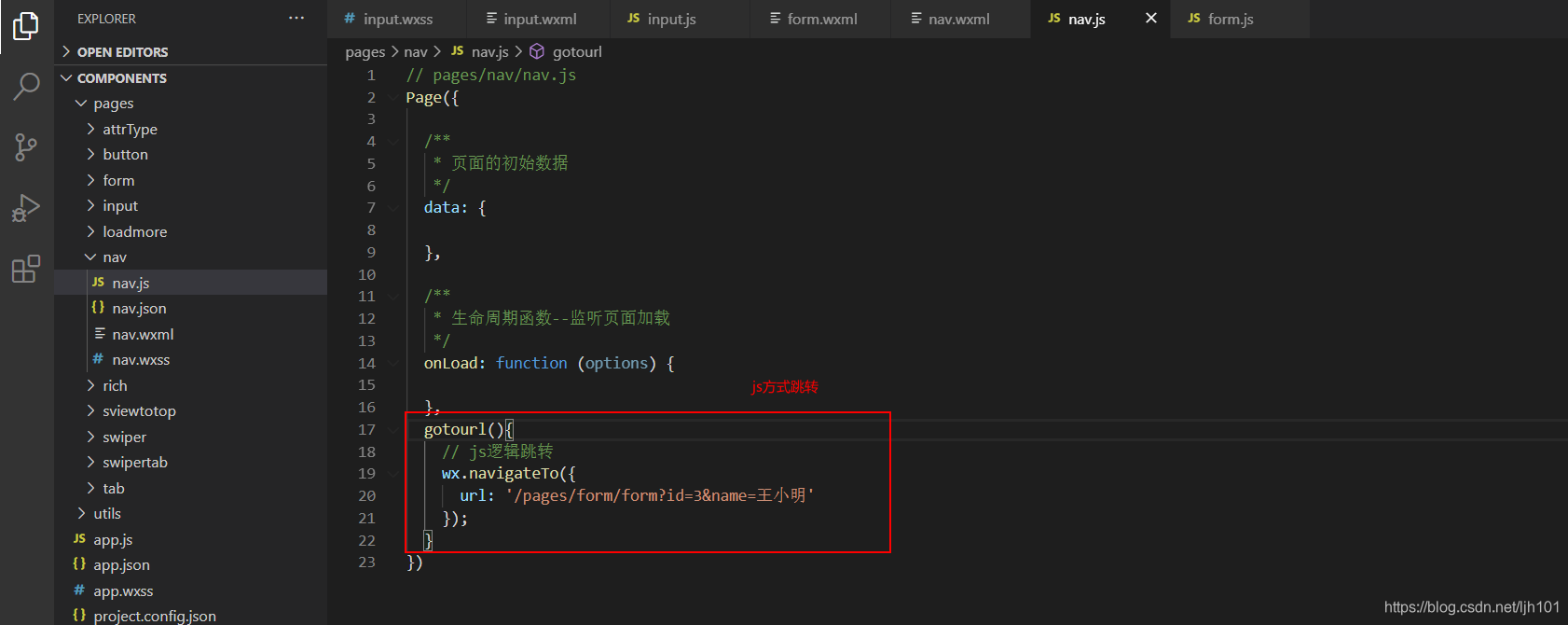Collapse the nav folder
1568x625 pixels.
click(190, 257)
